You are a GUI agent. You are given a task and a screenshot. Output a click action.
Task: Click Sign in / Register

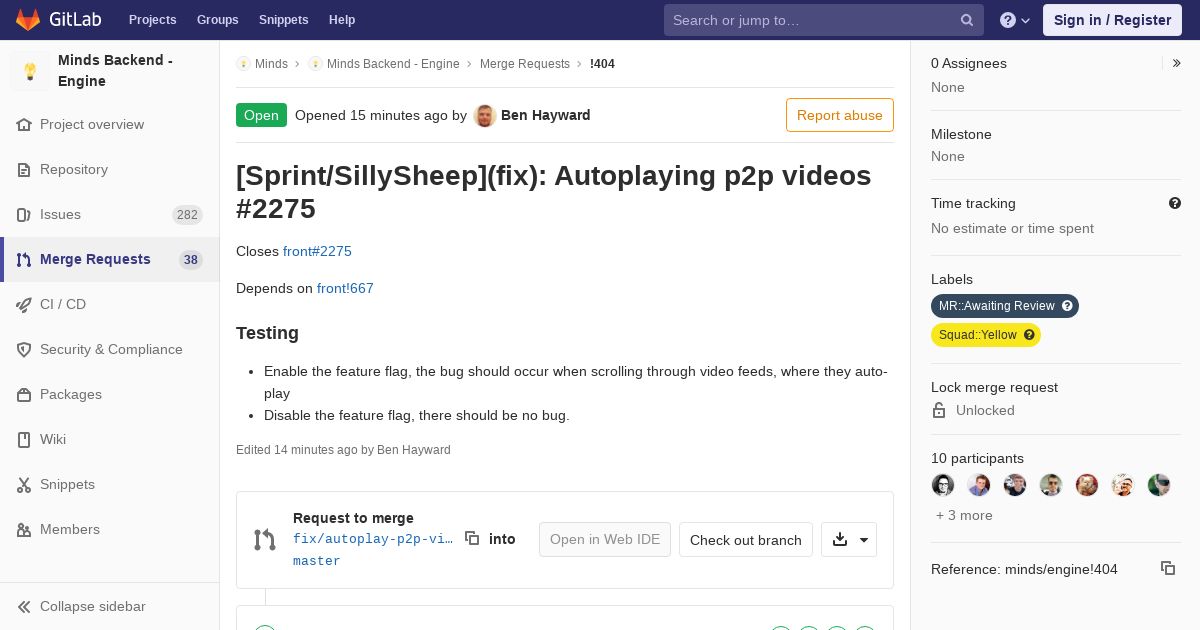(1112, 20)
